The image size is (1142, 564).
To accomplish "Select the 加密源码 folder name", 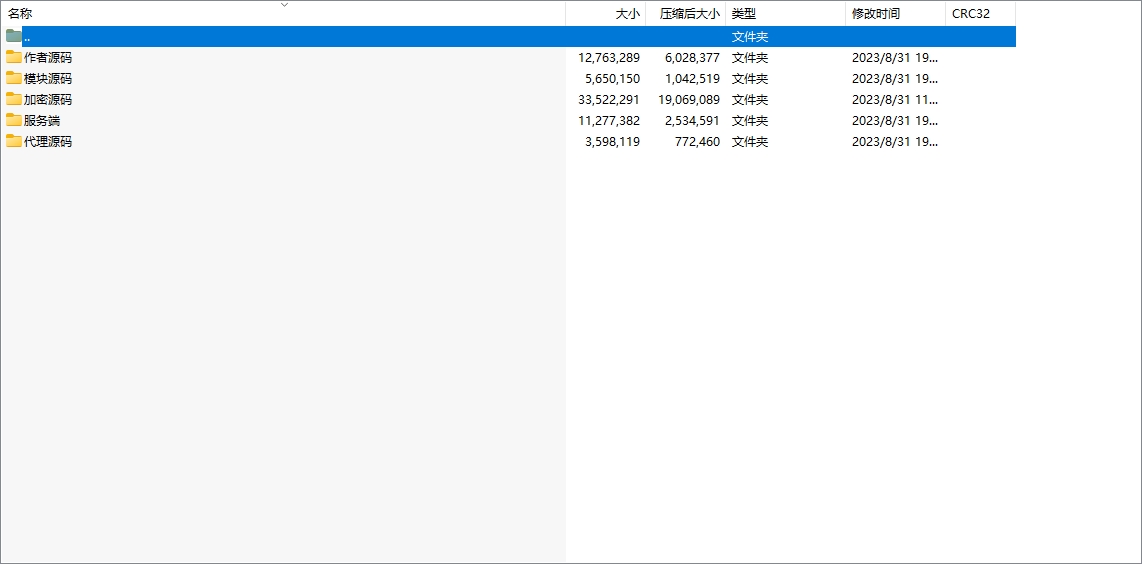I will click(48, 100).
